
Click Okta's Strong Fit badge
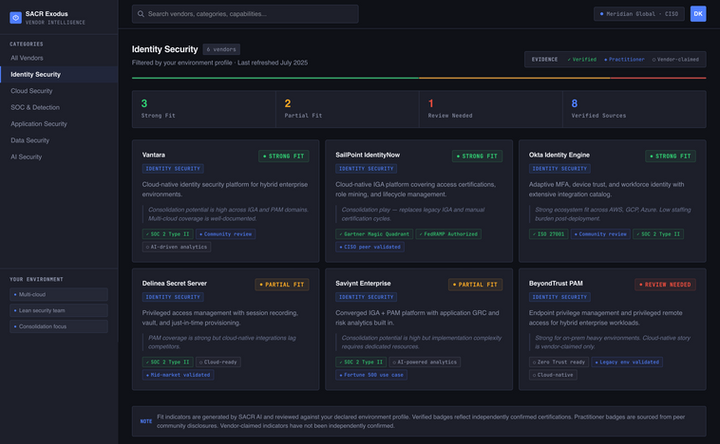670,156
